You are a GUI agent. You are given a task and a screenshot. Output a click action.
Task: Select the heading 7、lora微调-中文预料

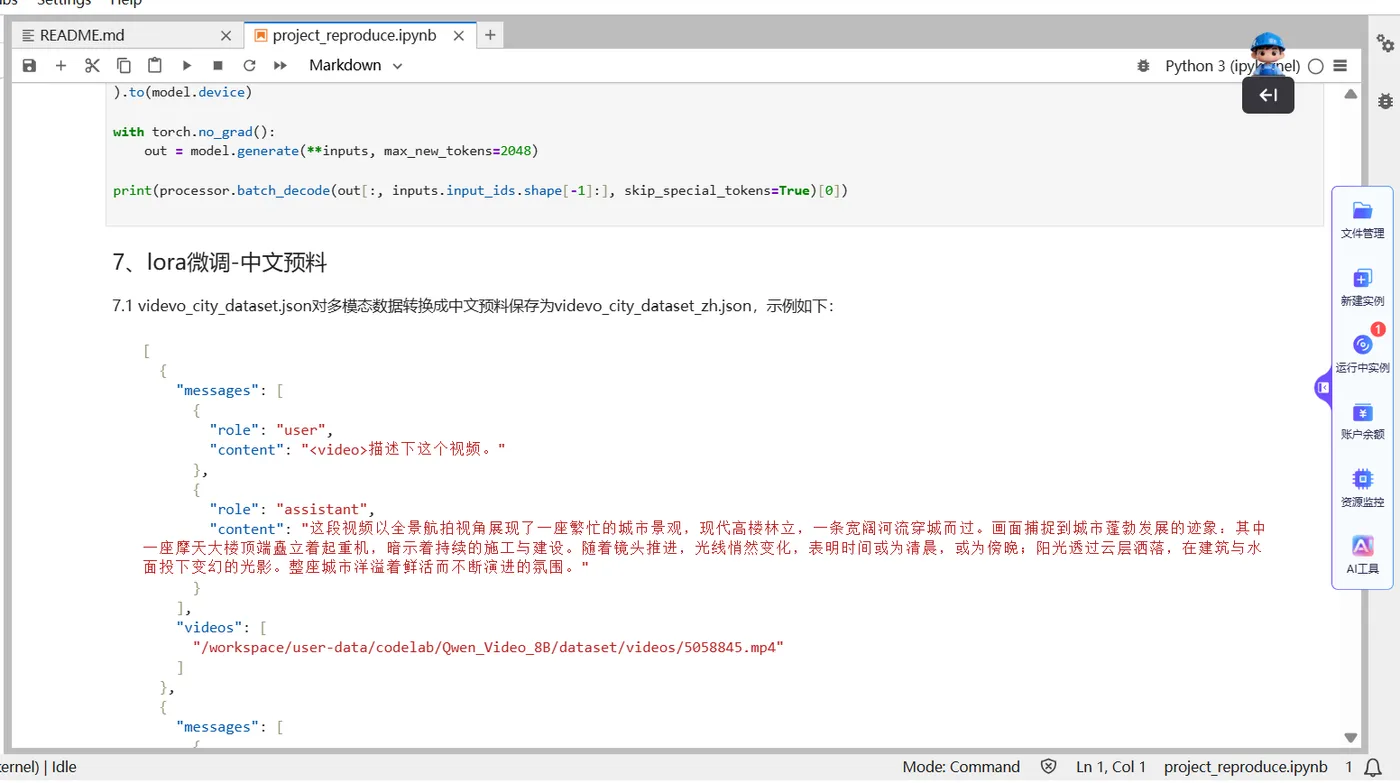(x=220, y=263)
